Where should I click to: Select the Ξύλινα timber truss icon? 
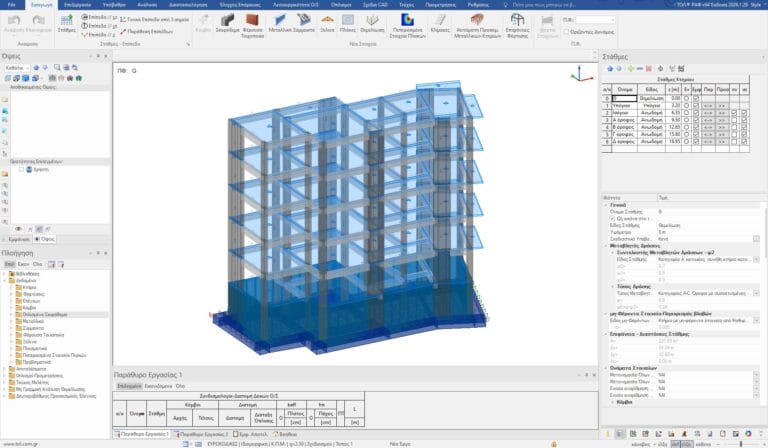tap(327, 24)
